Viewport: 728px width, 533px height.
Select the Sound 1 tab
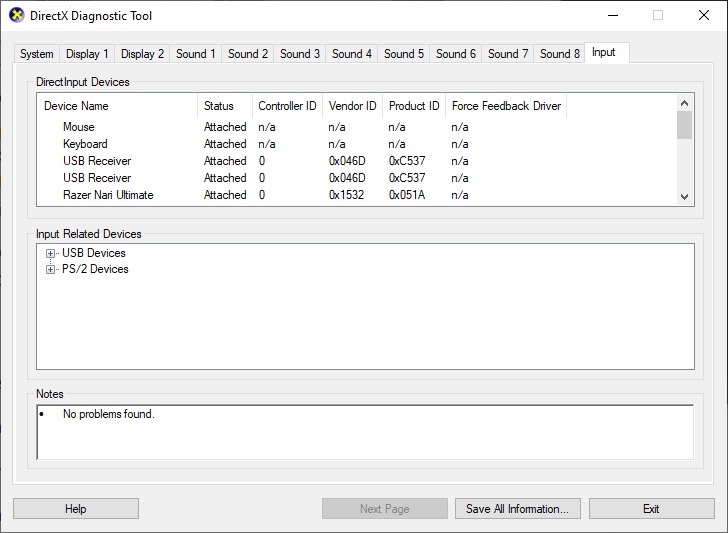click(x=195, y=54)
